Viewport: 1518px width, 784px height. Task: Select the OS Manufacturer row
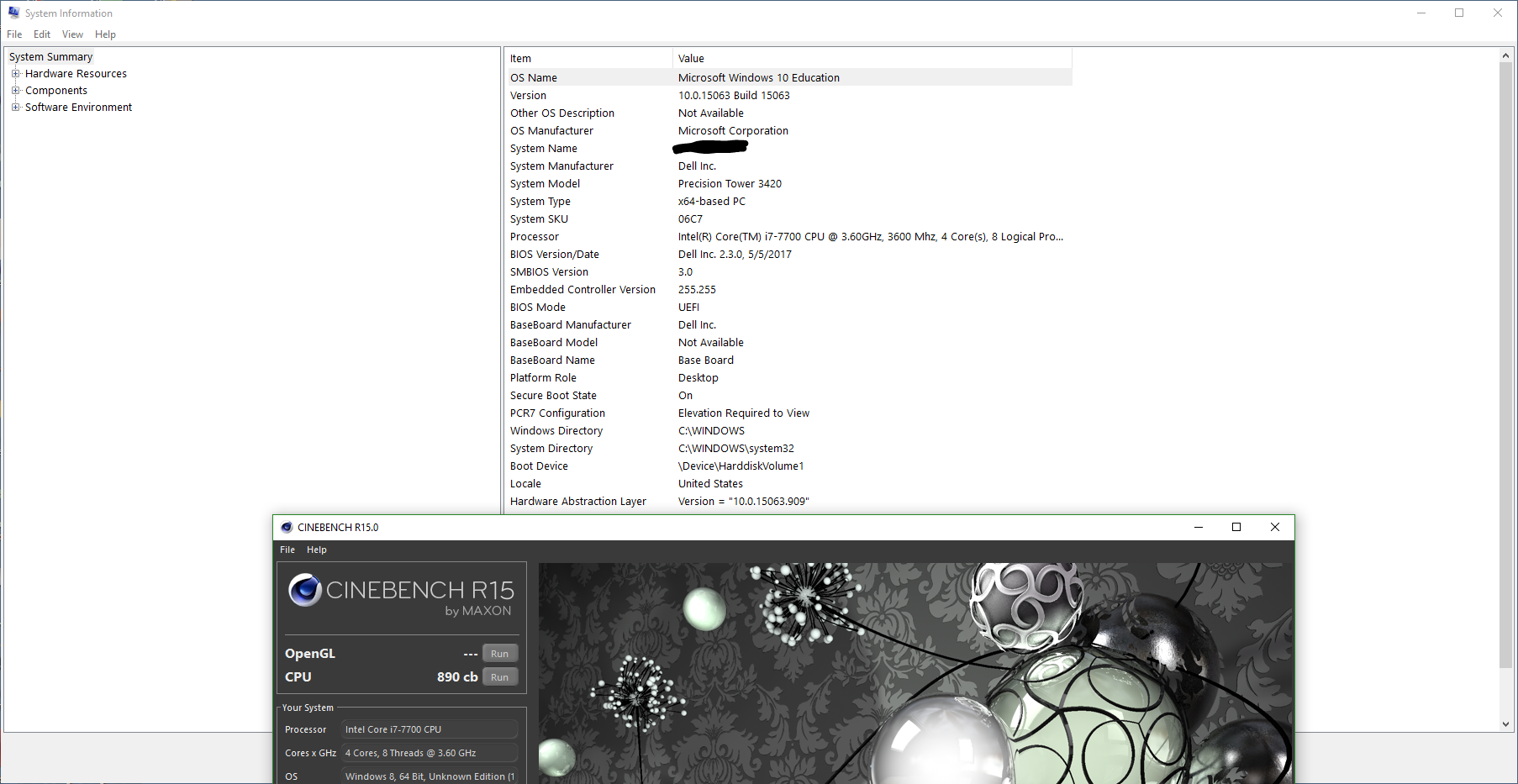tap(788, 131)
